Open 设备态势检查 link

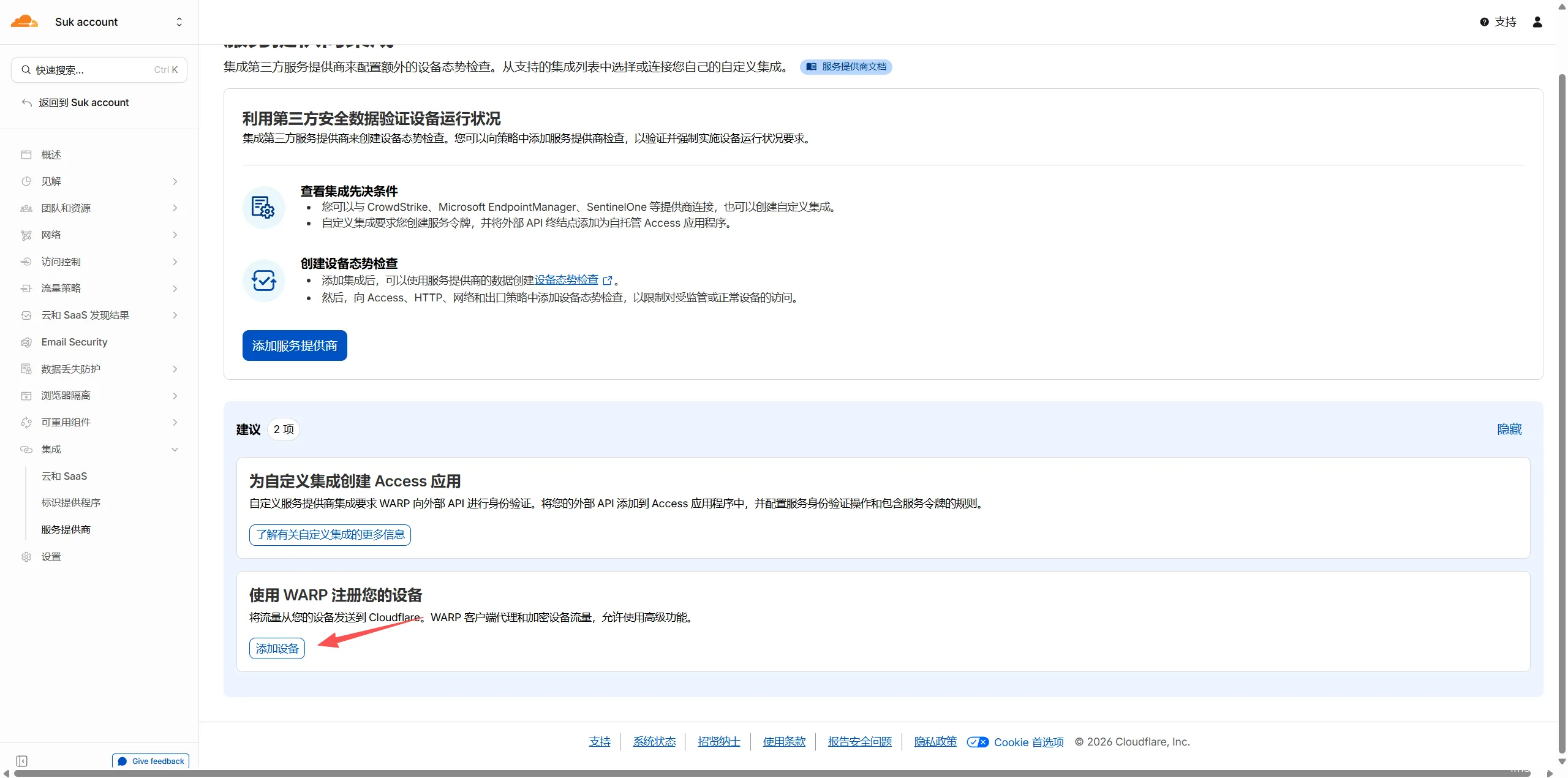tap(567, 280)
